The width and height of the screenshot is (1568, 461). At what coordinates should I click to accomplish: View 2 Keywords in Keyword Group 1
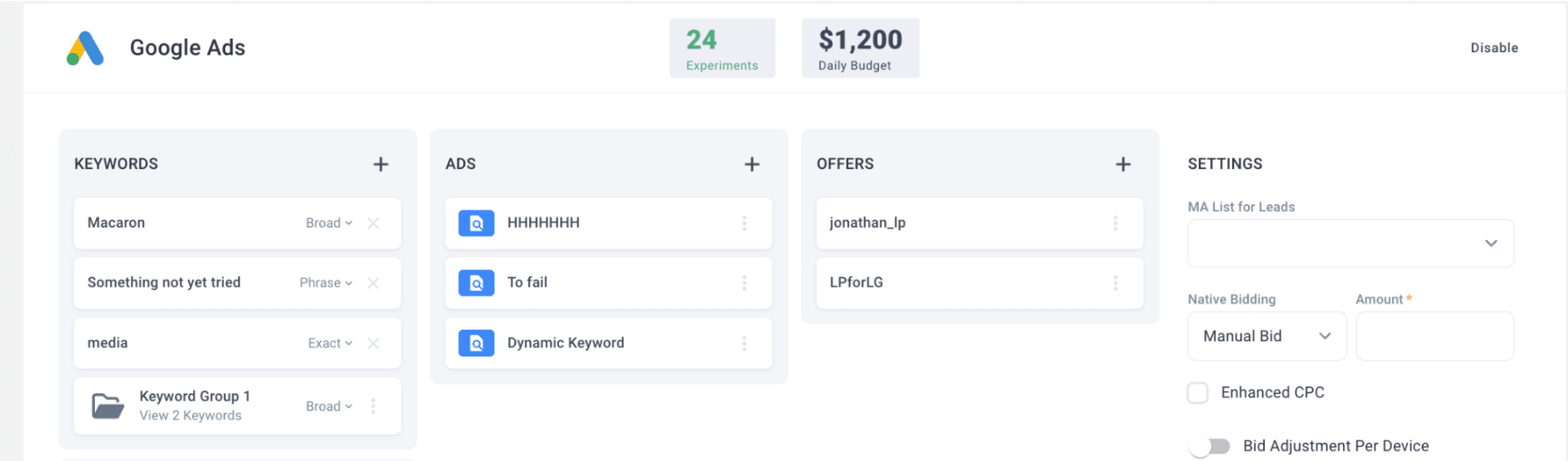click(191, 415)
